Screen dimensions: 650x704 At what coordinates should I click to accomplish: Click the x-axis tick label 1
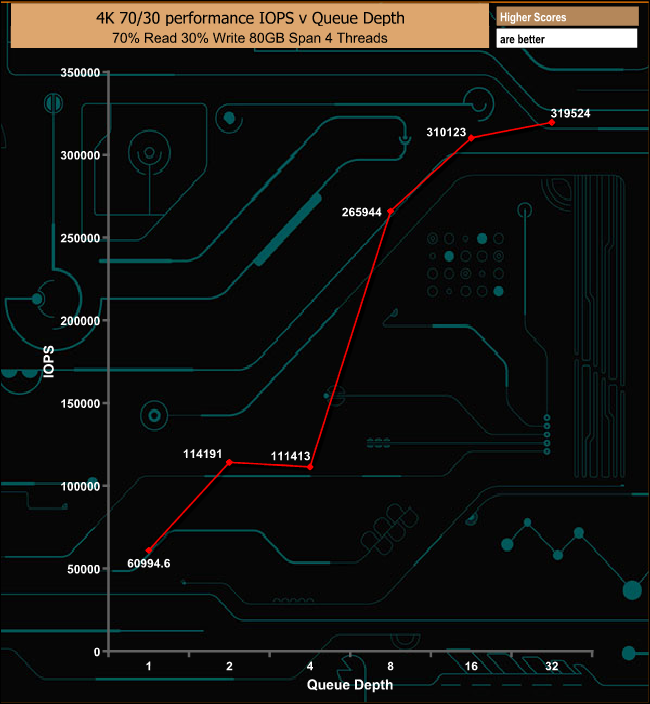pos(149,666)
